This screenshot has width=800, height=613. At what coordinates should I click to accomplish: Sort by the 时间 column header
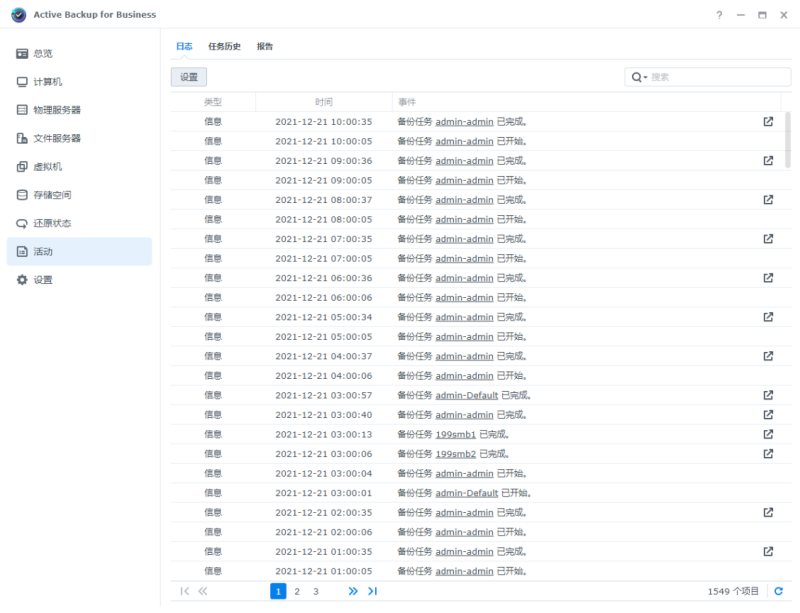323,102
